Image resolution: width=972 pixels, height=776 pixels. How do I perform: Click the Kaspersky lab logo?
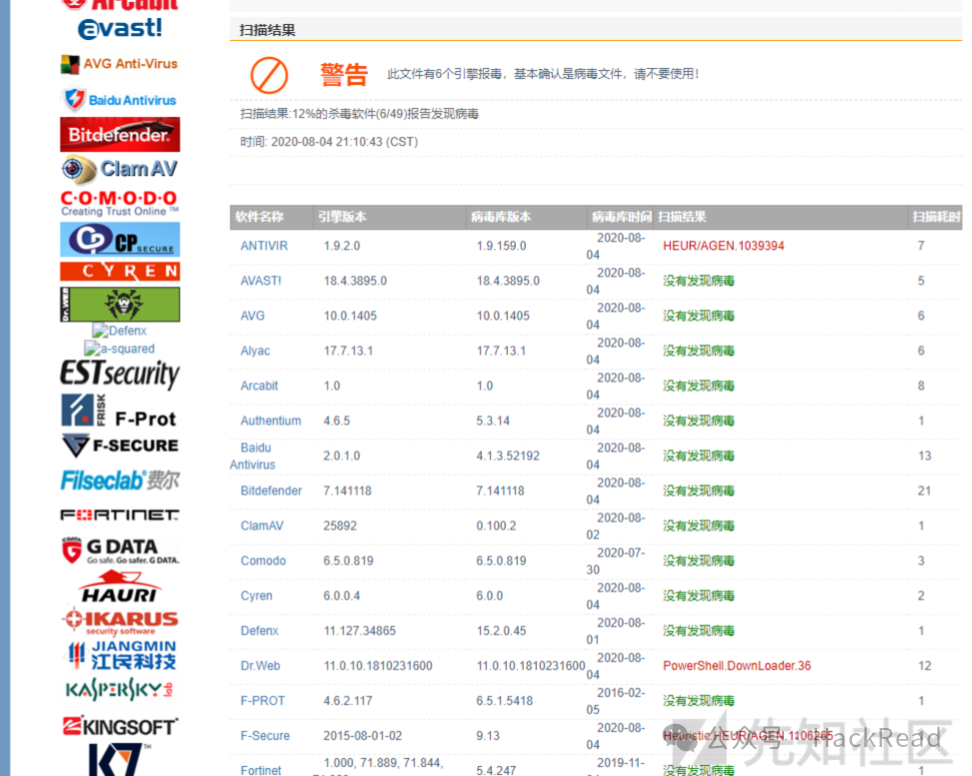120,690
